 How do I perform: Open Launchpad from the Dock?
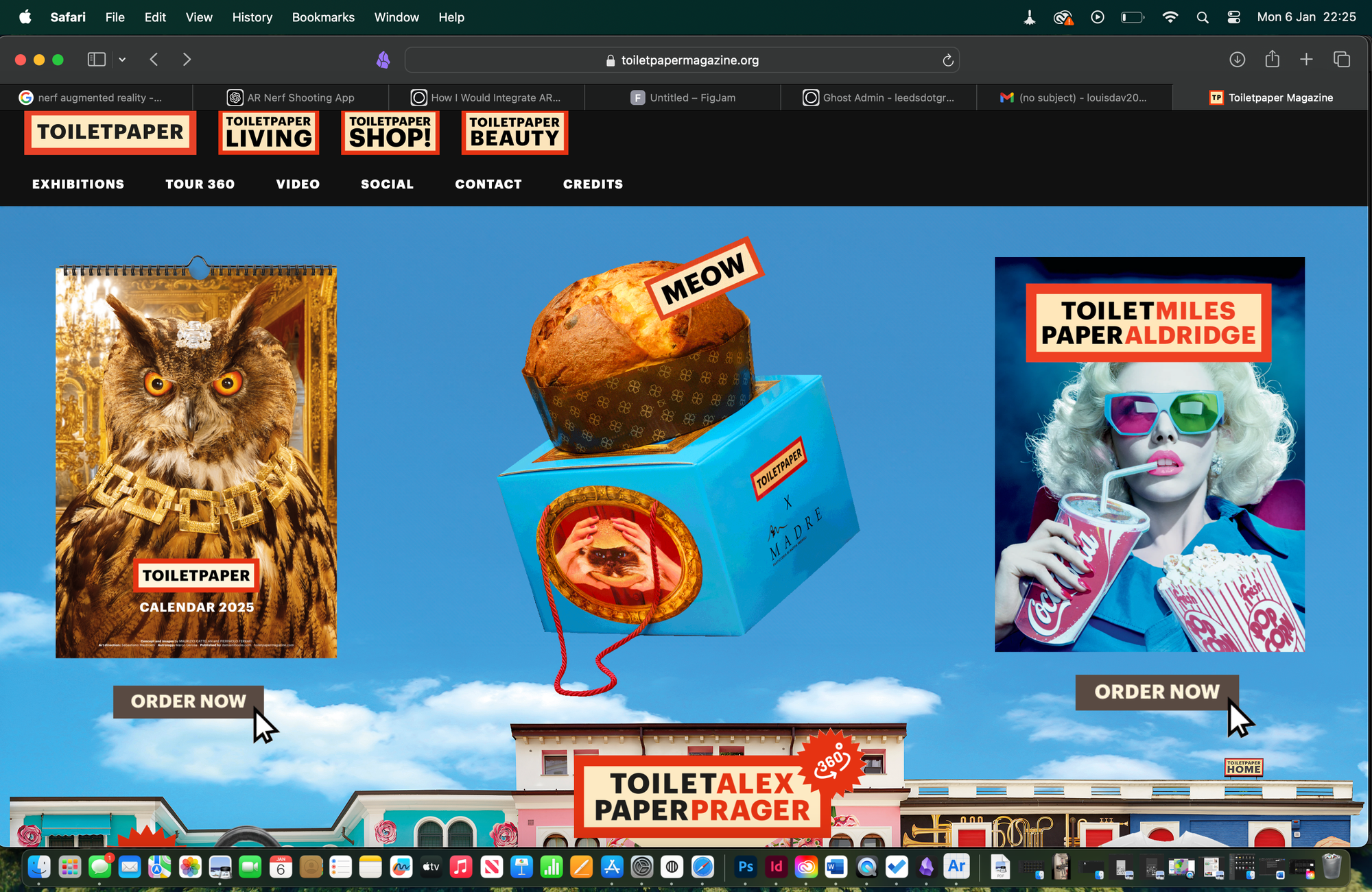click(x=69, y=867)
